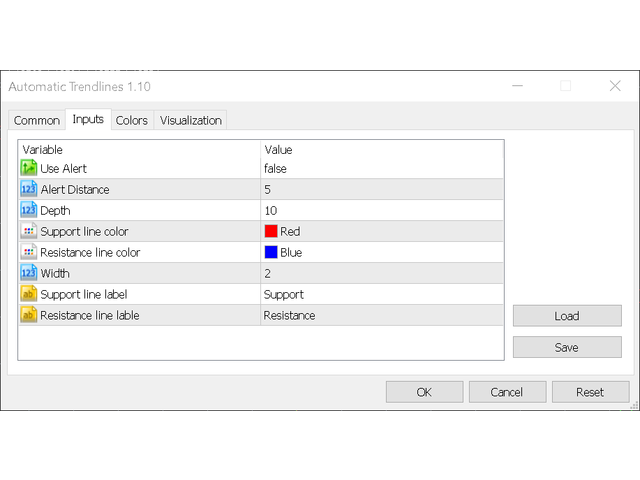Minimize the Automatic Trendlines window

pos(518,86)
